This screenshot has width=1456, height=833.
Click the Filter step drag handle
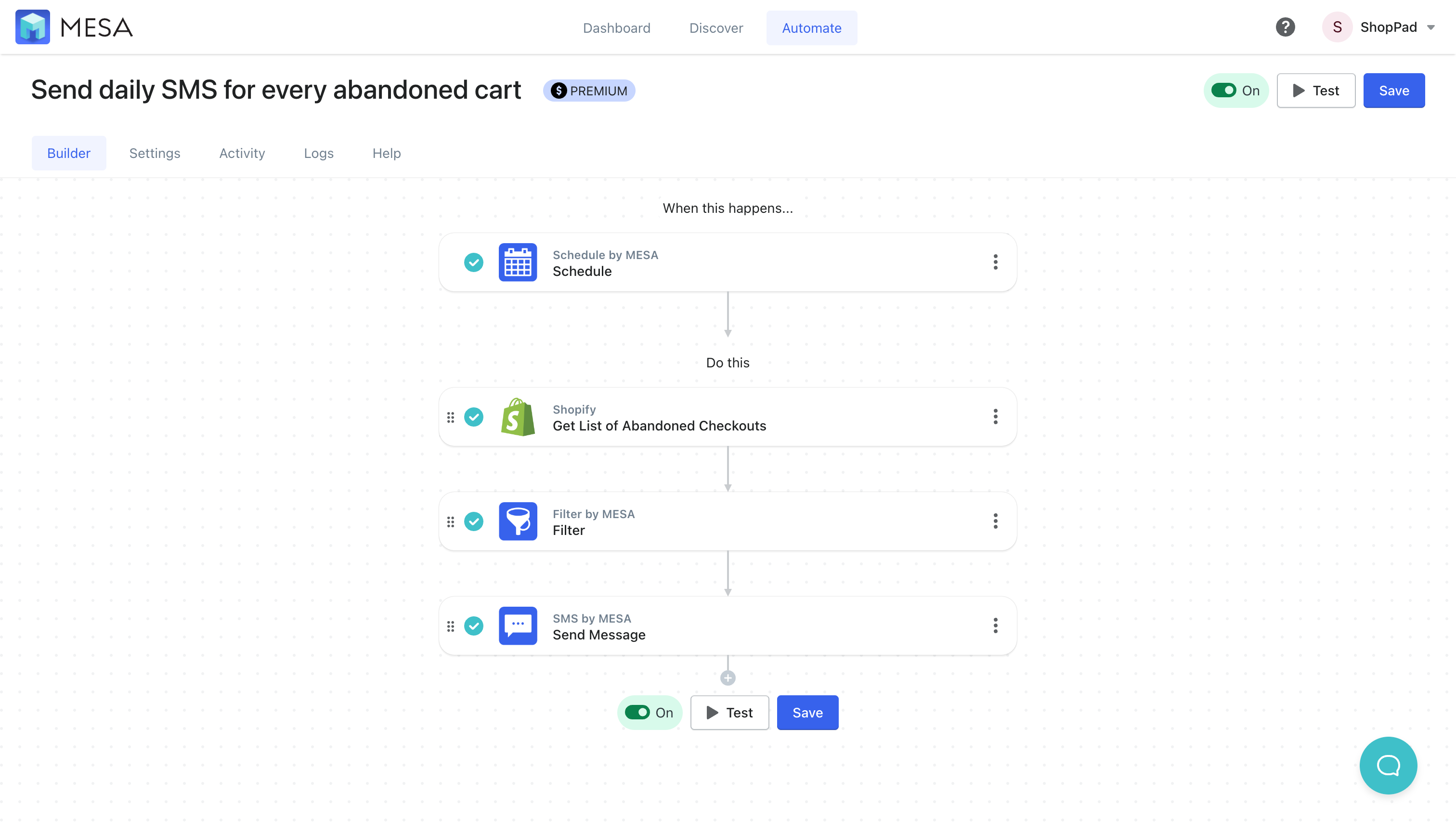pyautogui.click(x=451, y=522)
